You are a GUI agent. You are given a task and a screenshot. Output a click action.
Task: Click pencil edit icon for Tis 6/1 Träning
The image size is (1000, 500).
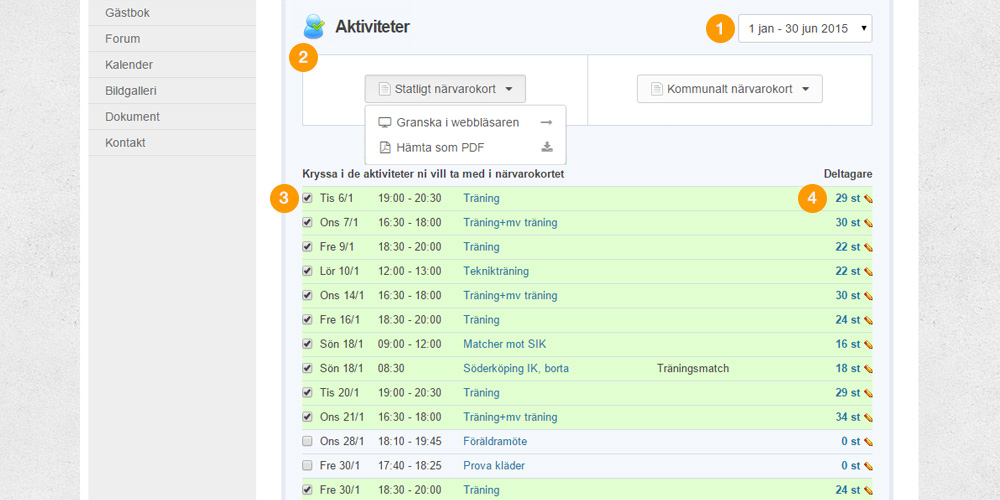868,199
